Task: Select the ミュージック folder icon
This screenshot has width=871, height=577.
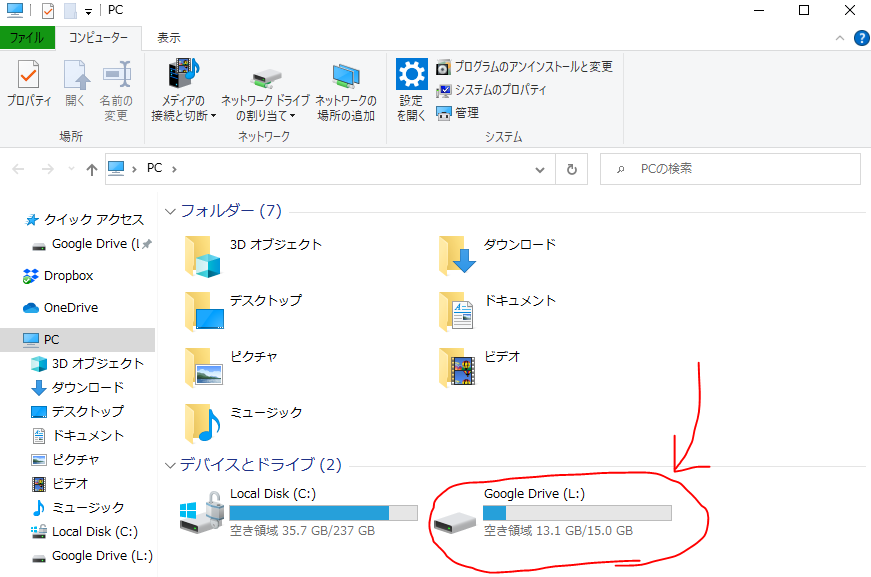Action: pos(203,424)
